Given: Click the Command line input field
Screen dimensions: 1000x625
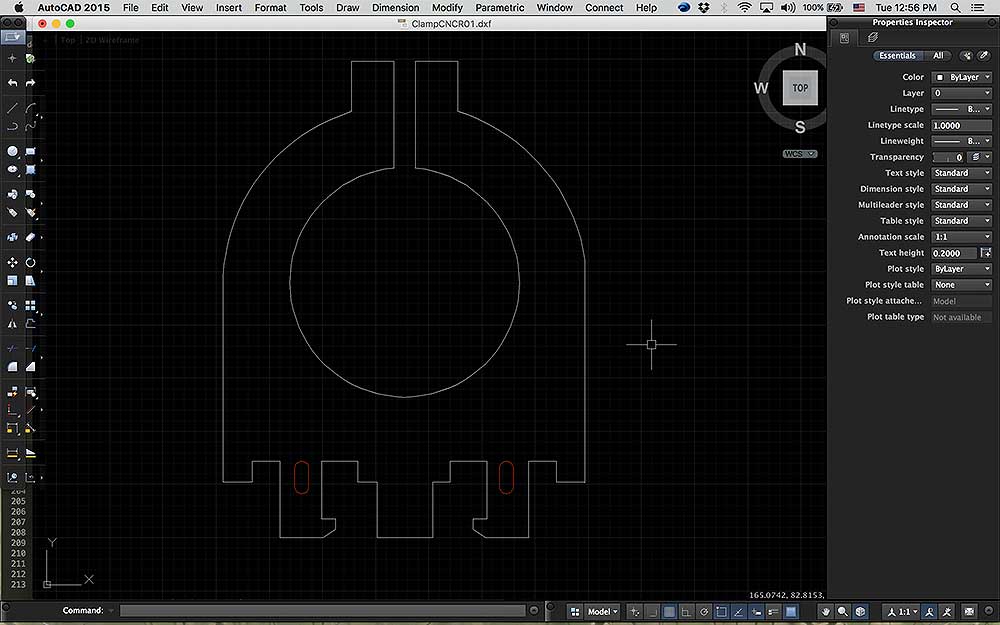Looking at the screenshot, I should (x=323, y=611).
